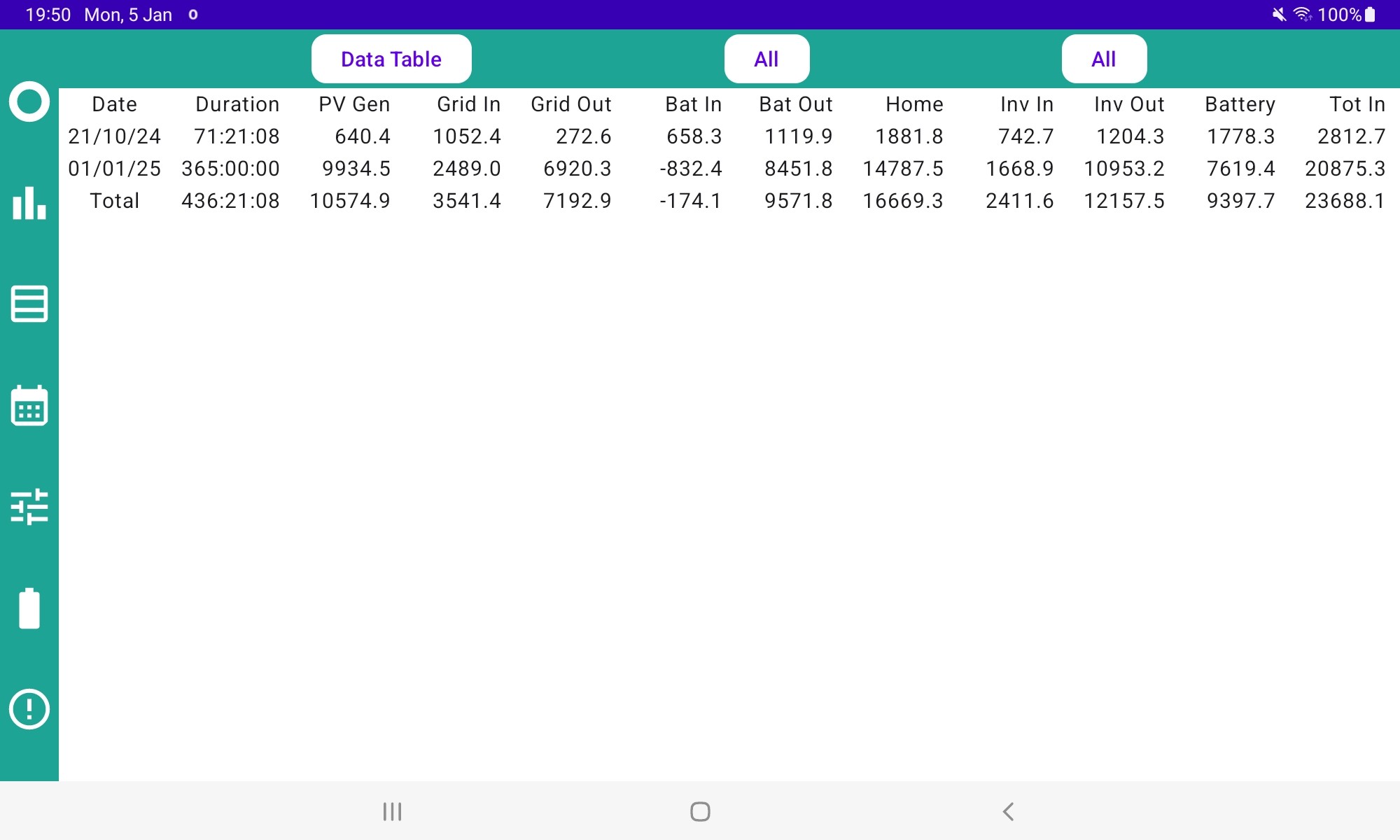Viewport: 1400px width, 840px height.
Task: Click the Duration column header
Action: click(x=237, y=104)
